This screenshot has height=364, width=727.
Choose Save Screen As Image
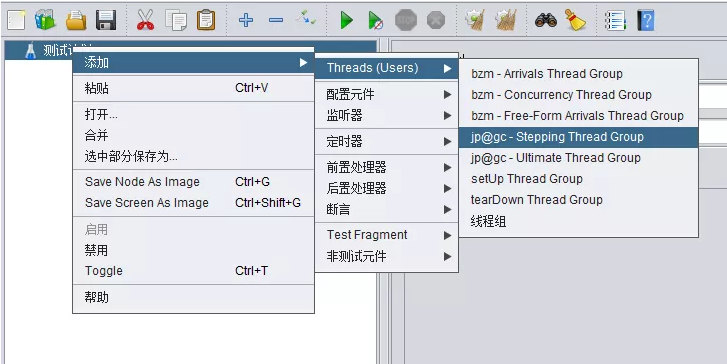pos(193,203)
